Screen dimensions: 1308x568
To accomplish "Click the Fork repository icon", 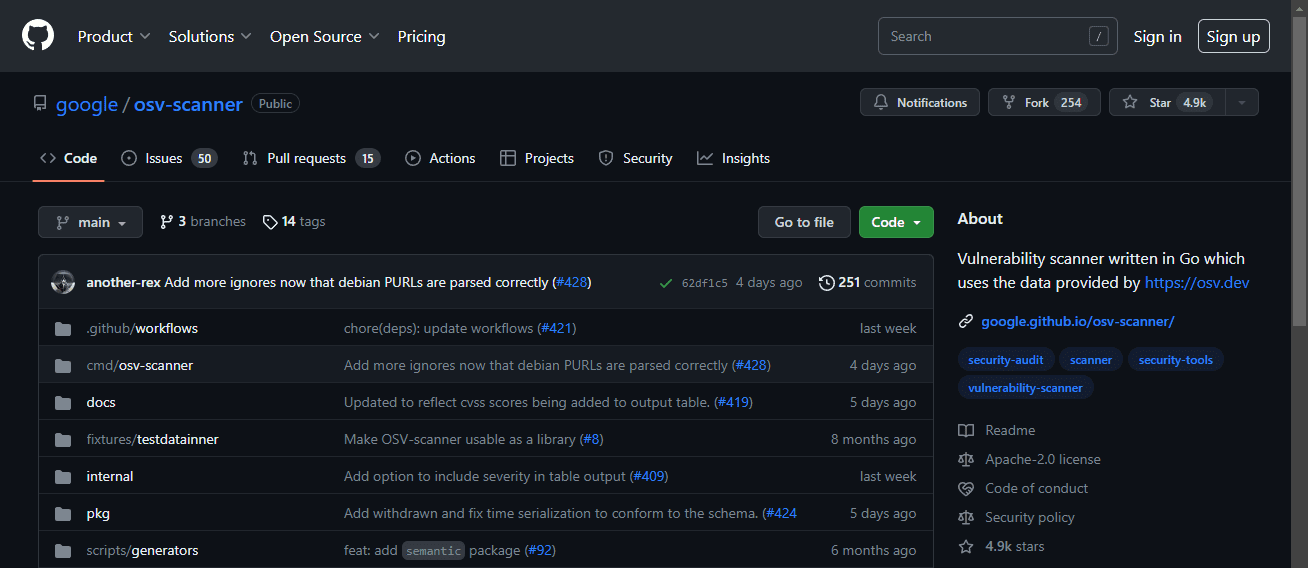I will click(x=1008, y=102).
